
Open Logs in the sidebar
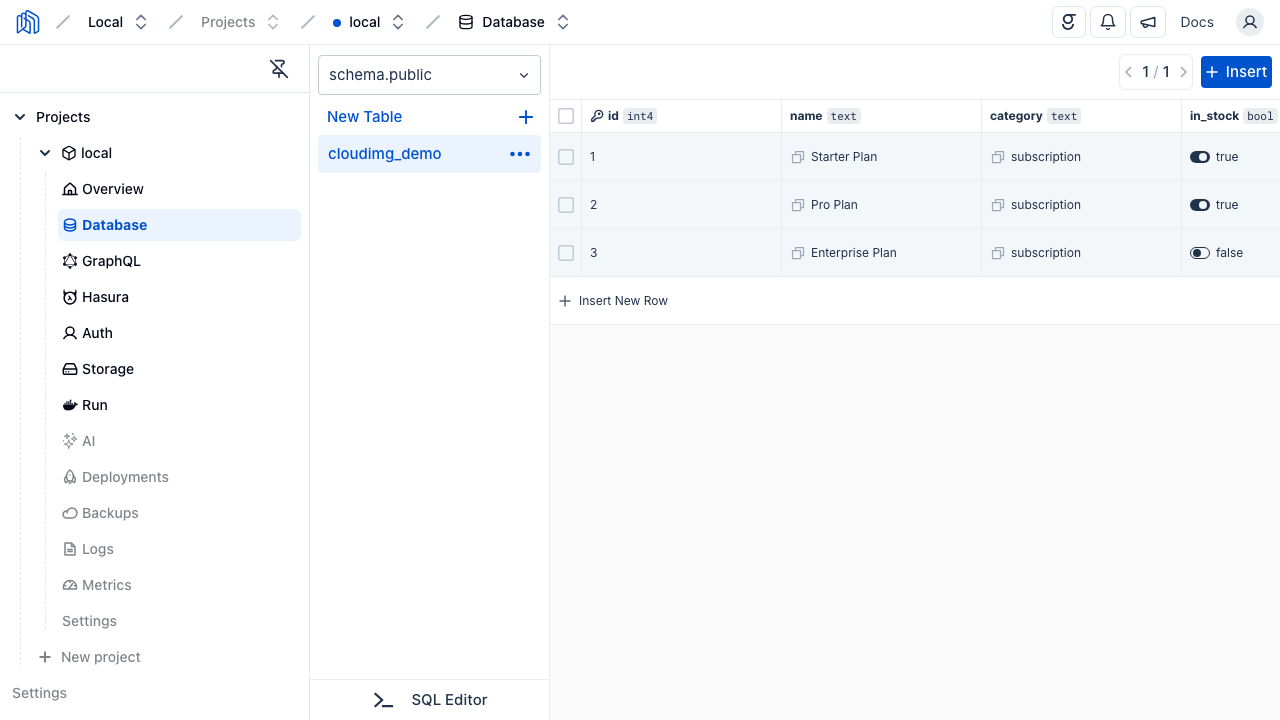pos(180,549)
